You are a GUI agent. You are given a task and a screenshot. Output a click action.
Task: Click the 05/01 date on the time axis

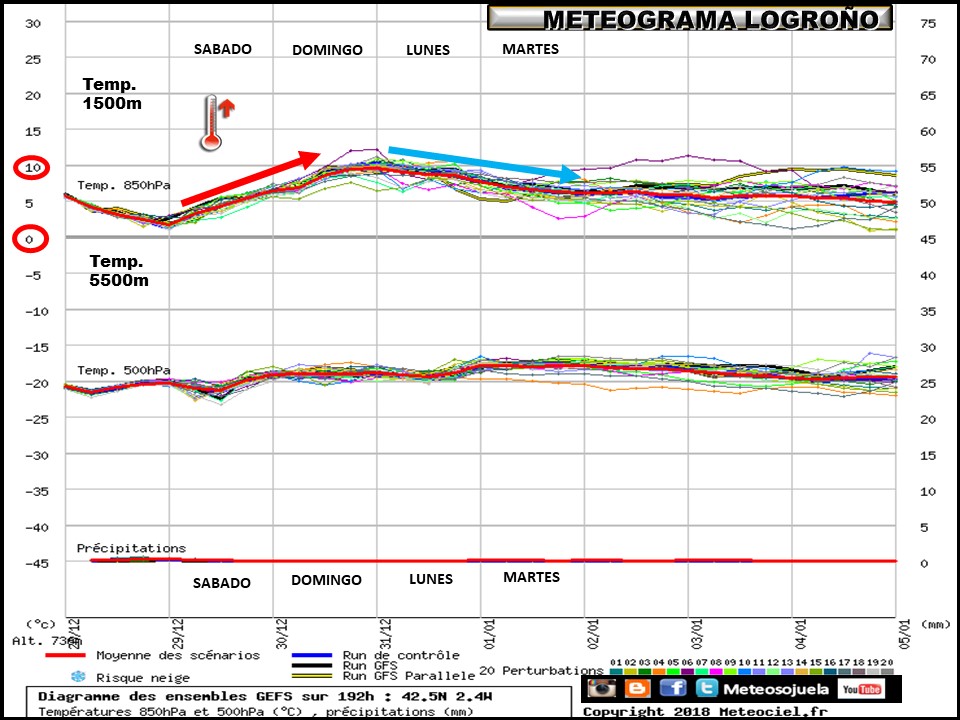905,634
